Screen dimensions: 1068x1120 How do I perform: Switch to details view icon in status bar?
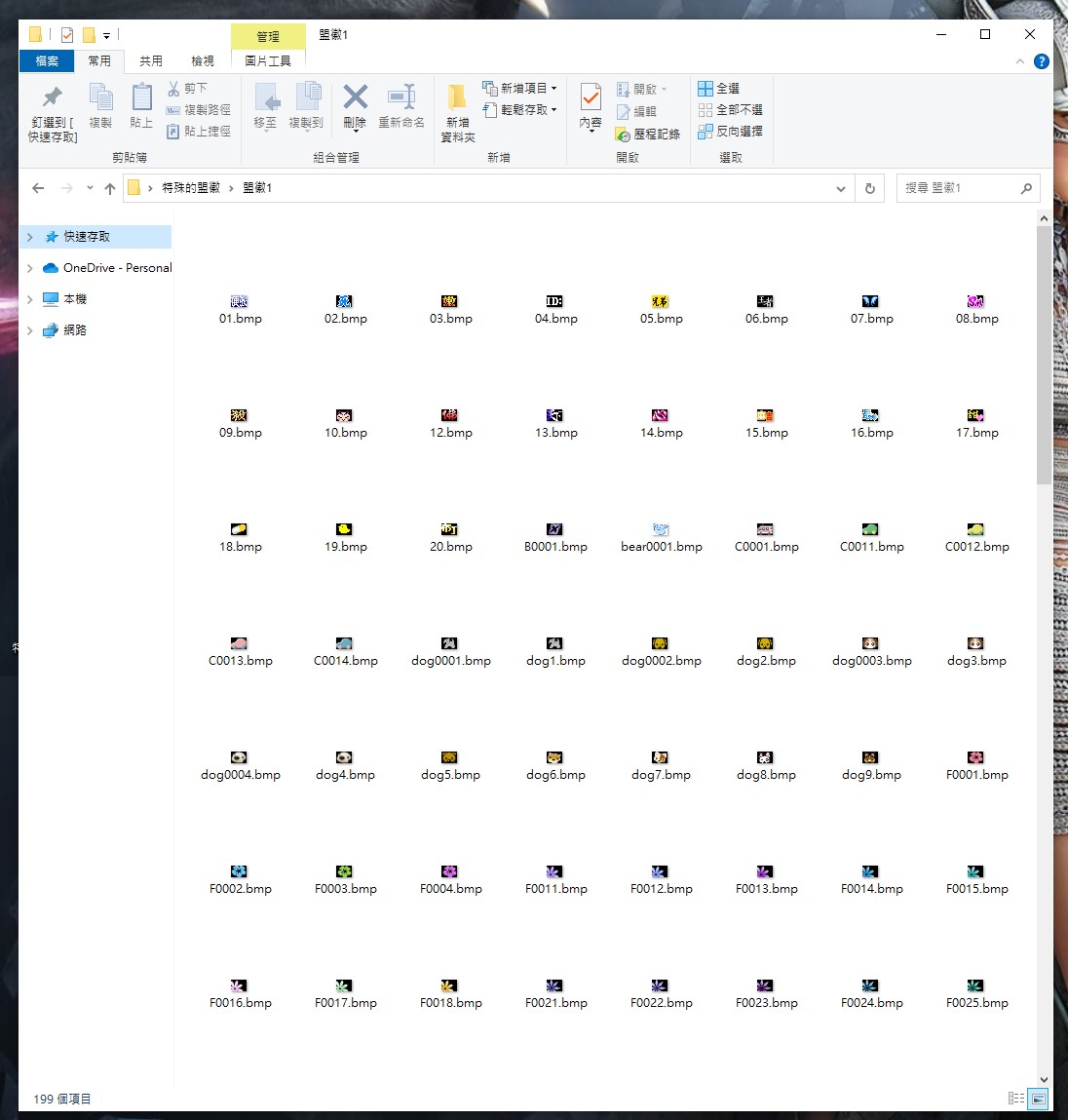click(x=1016, y=1099)
